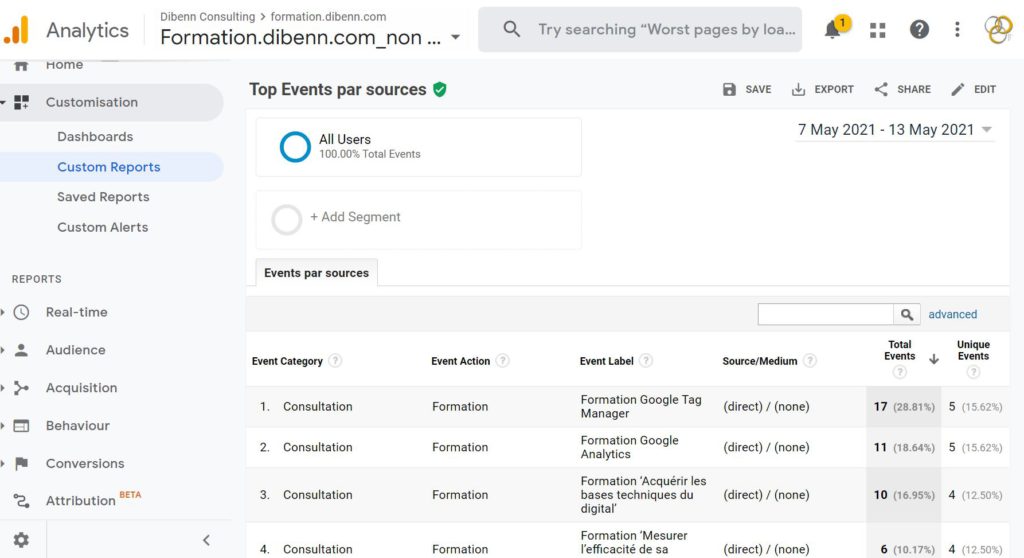This screenshot has height=558, width=1024.
Task: Open the Help question mark icon
Action: [x=920, y=29]
